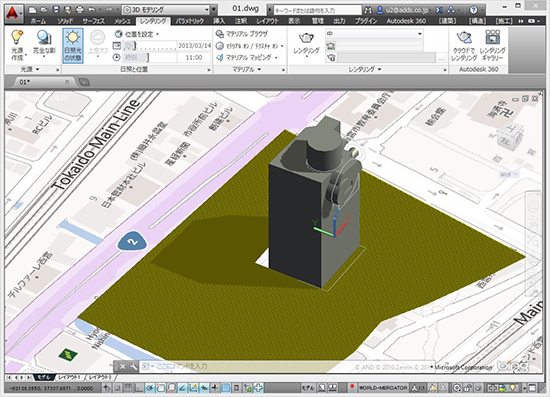550x397 pixels.
Task: Open the 3D モデリング workspace dropdown
Action: click(166, 10)
